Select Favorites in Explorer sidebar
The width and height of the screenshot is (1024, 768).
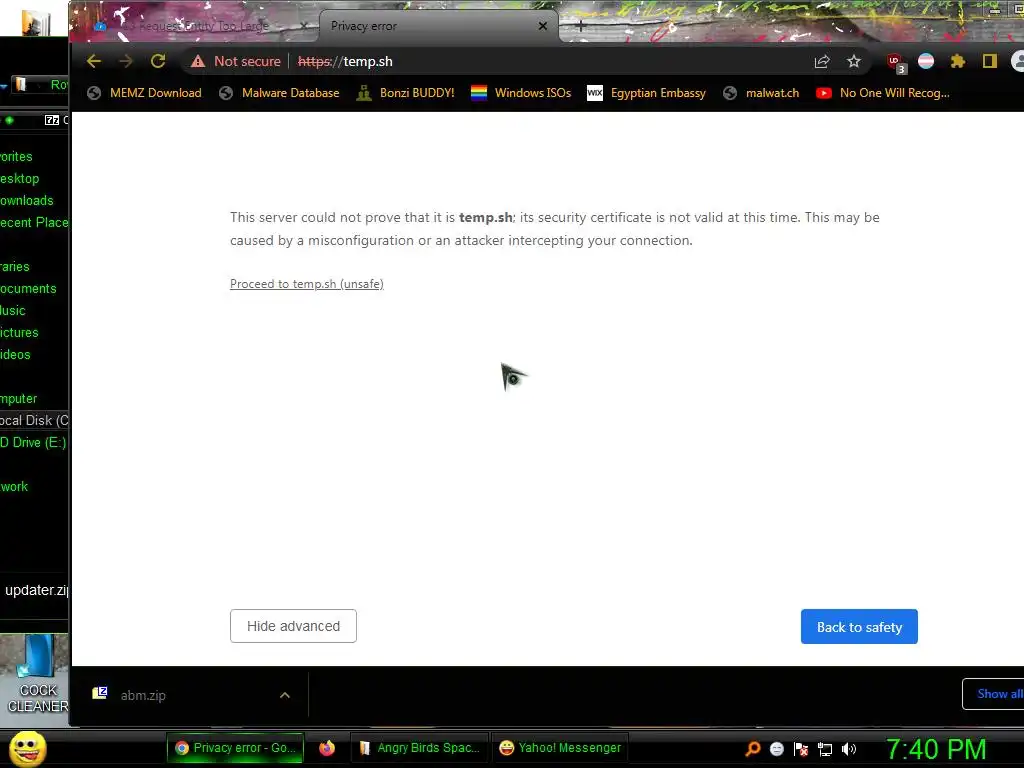coord(16,157)
